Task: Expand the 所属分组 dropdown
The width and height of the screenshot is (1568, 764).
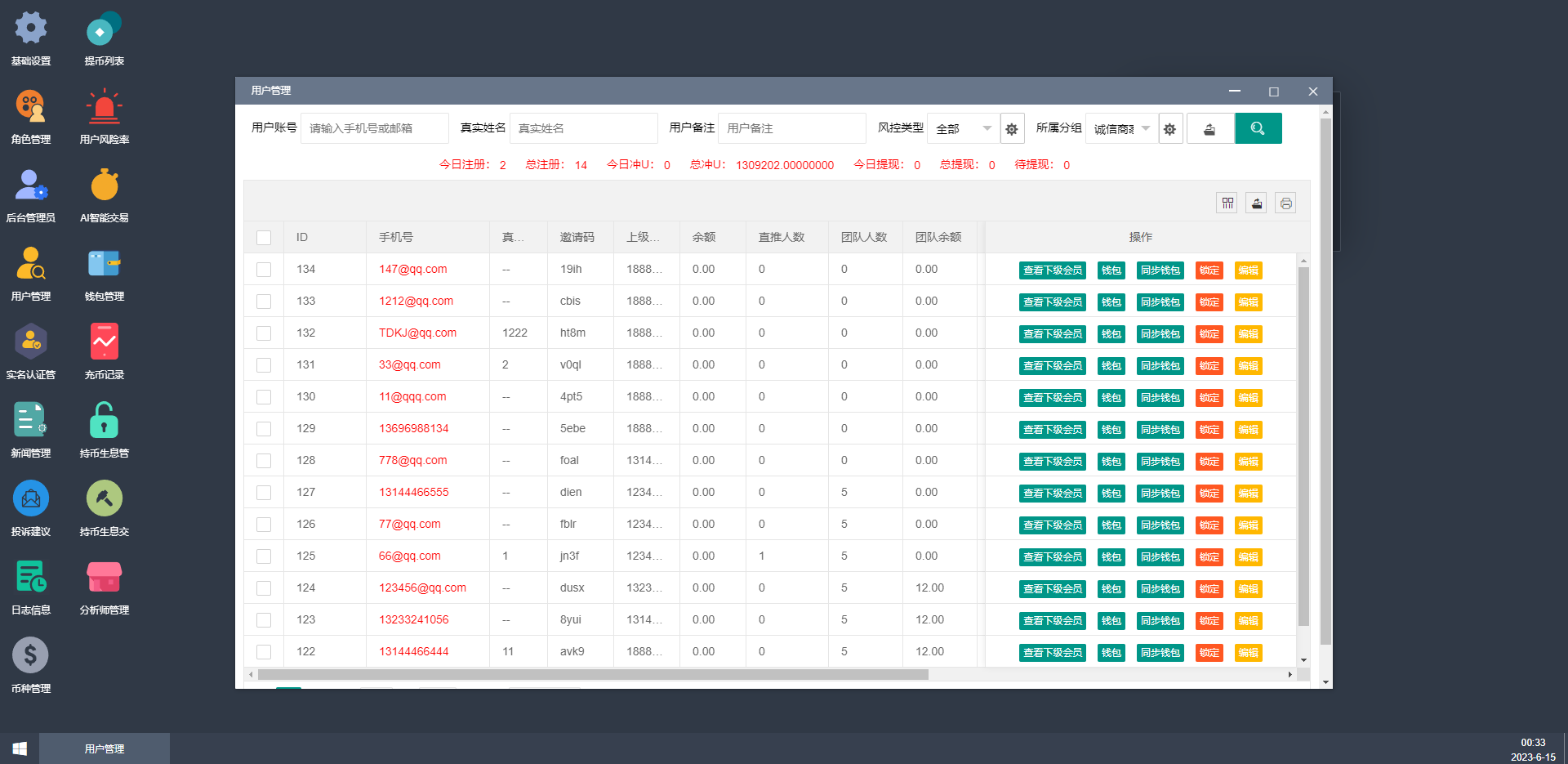Action: (x=1121, y=128)
